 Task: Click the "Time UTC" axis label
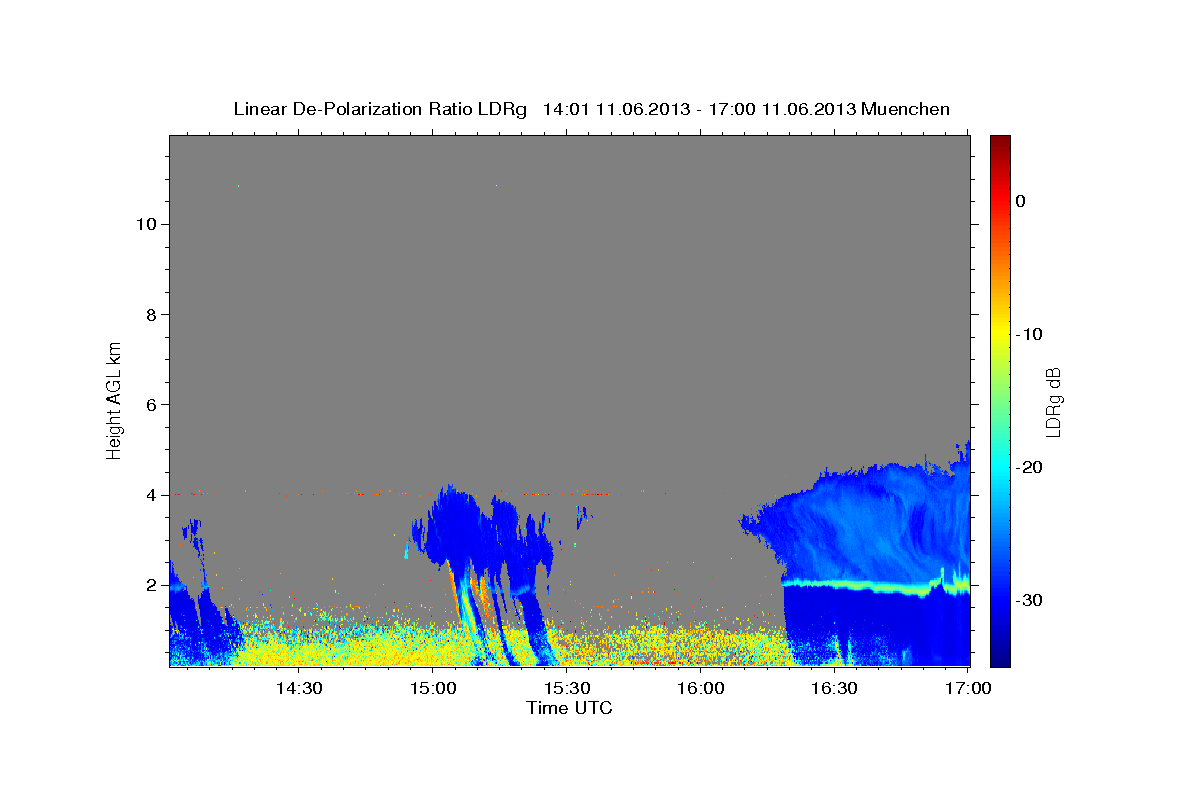coord(569,708)
